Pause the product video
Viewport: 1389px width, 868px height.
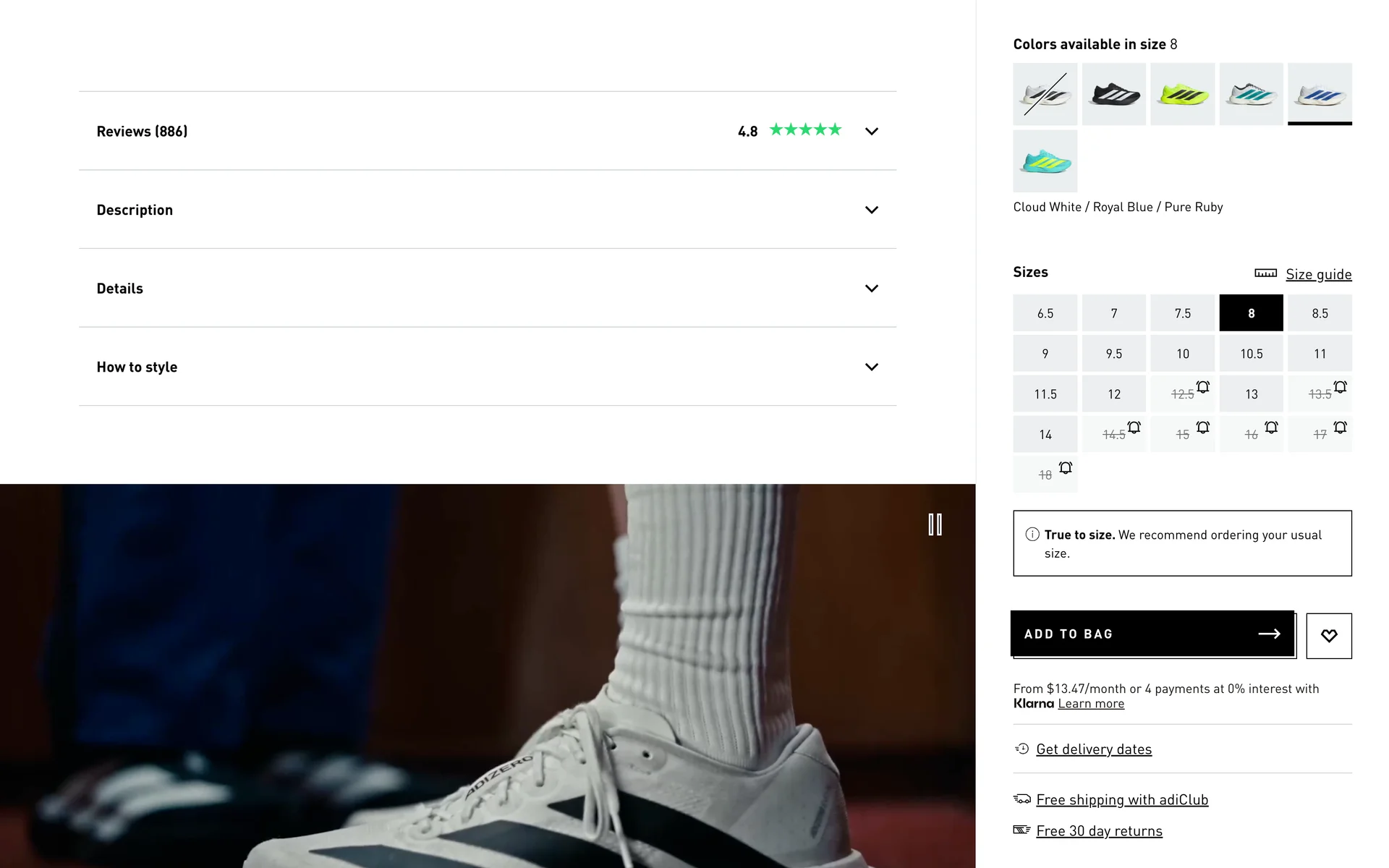[935, 524]
